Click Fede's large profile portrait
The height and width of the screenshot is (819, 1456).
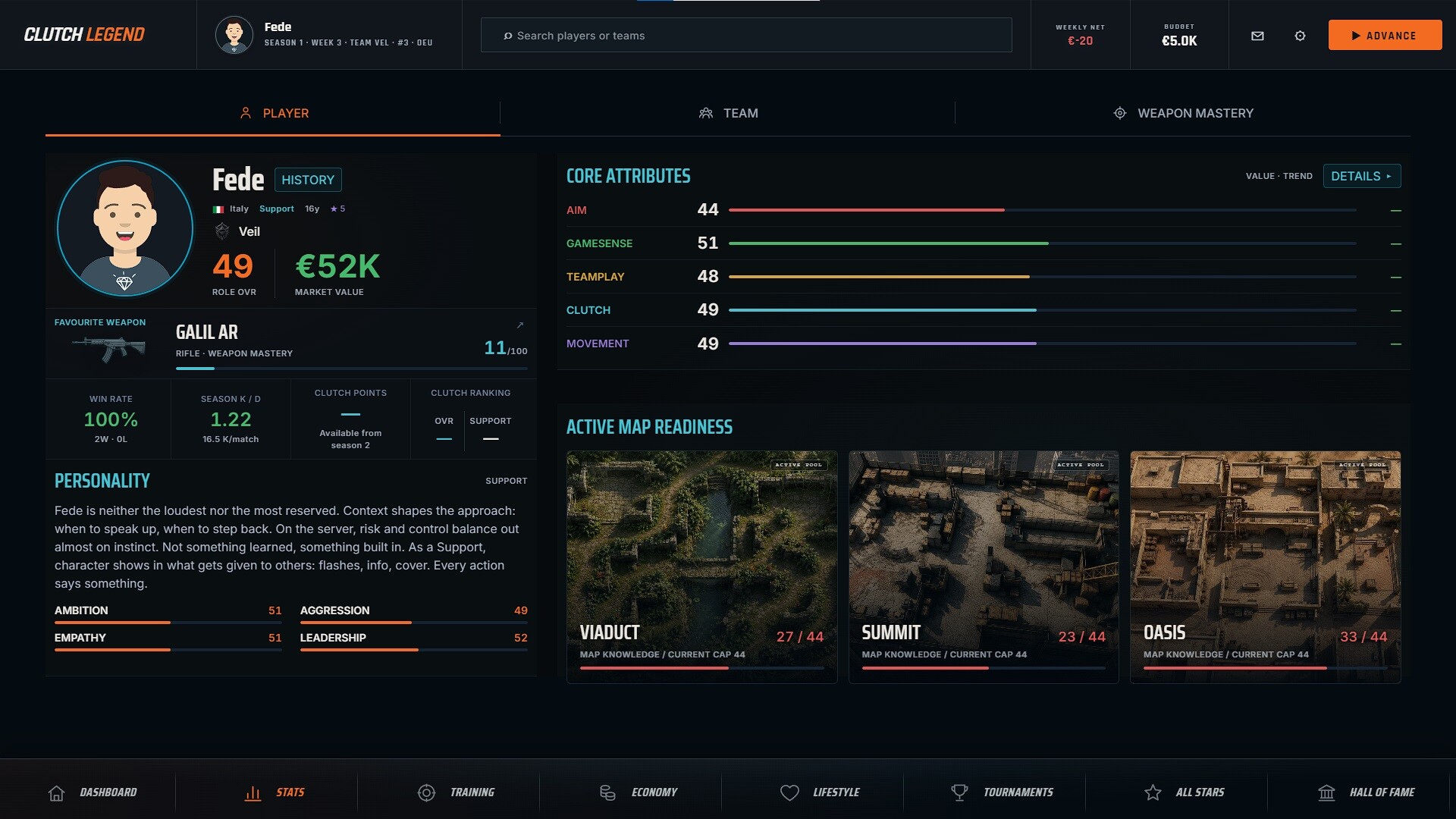pyautogui.click(x=125, y=227)
